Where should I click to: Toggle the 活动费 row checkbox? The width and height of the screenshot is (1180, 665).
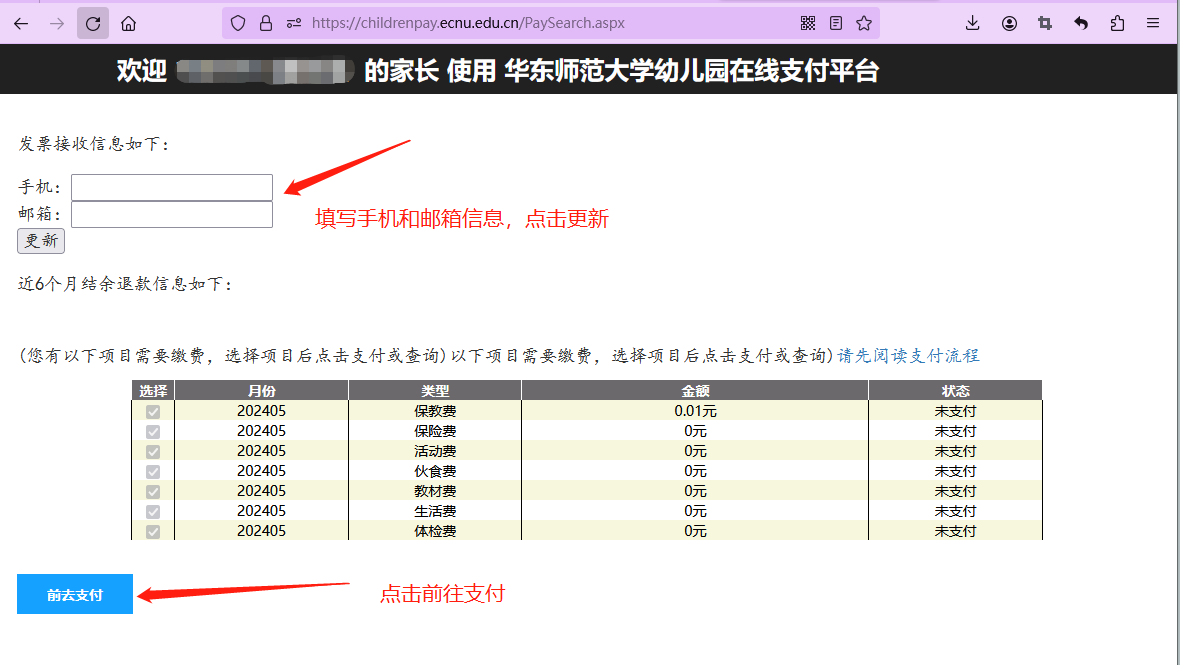coord(153,451)
